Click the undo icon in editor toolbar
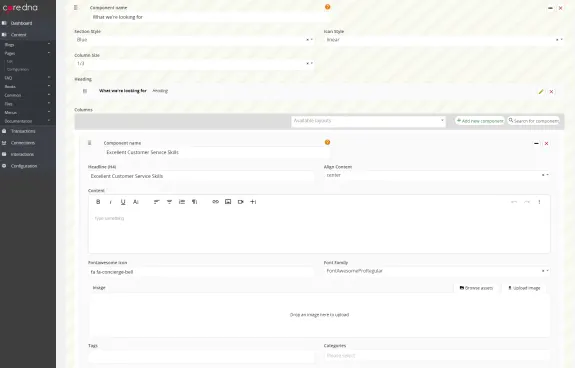 [x=514, y=202]
